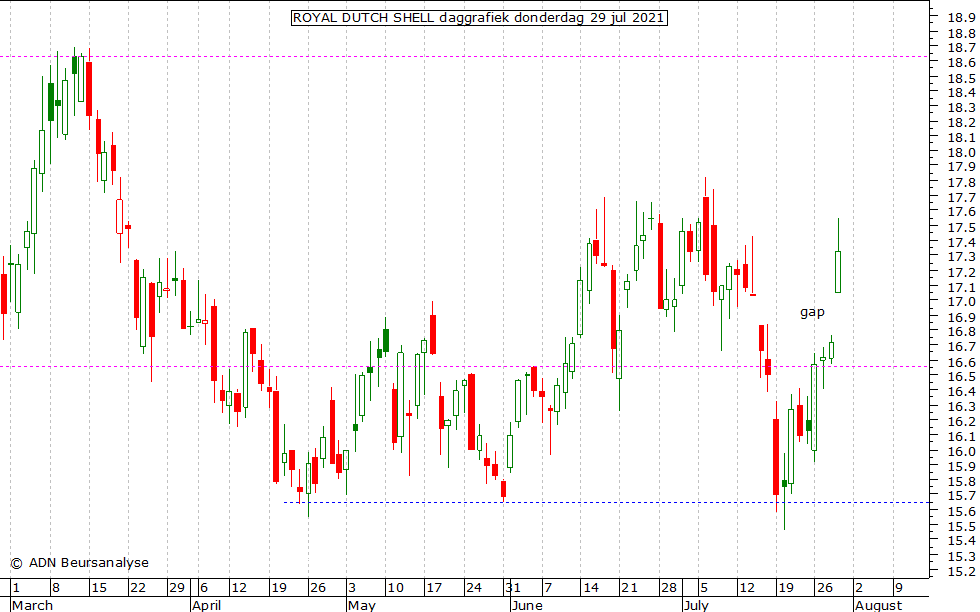980x612 pixels.
Task: Select the May month label
Action: coord(362,605)
